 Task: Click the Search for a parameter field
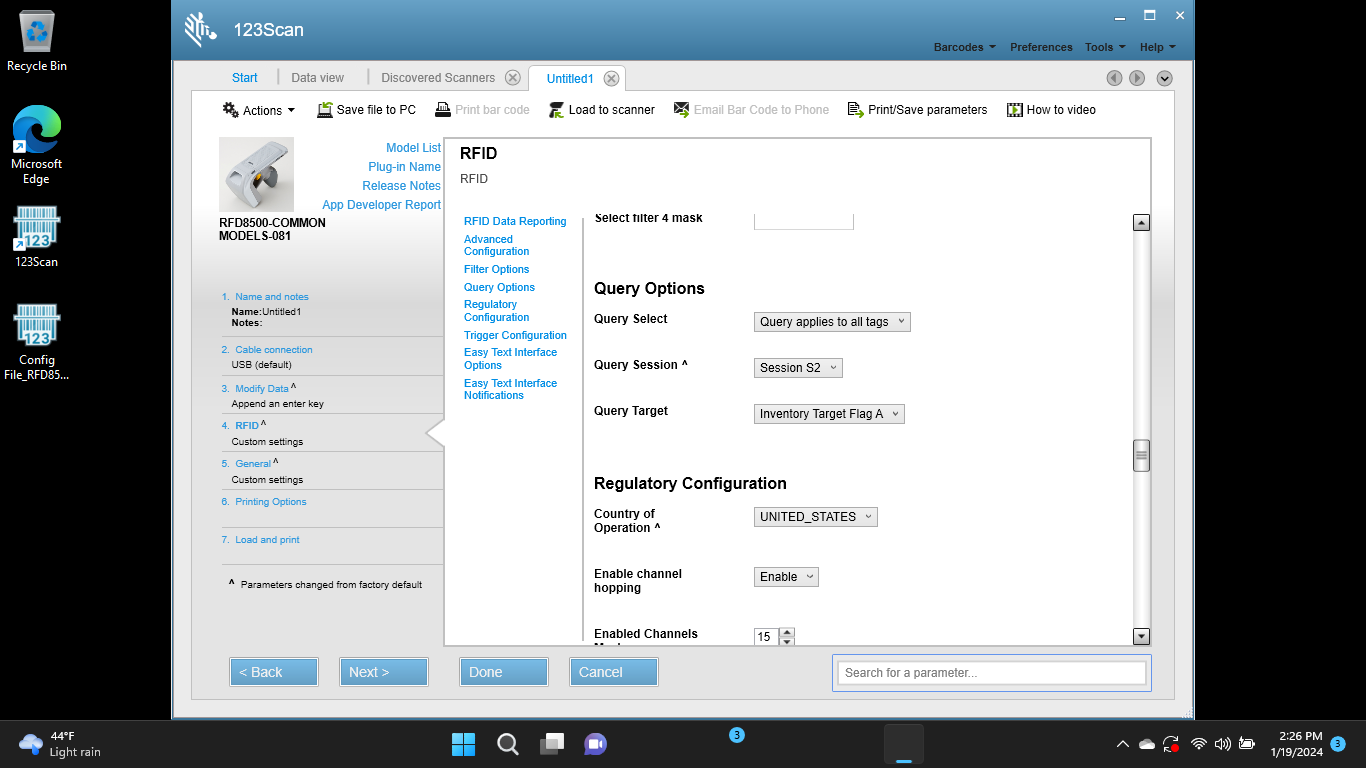click(991, 673)
